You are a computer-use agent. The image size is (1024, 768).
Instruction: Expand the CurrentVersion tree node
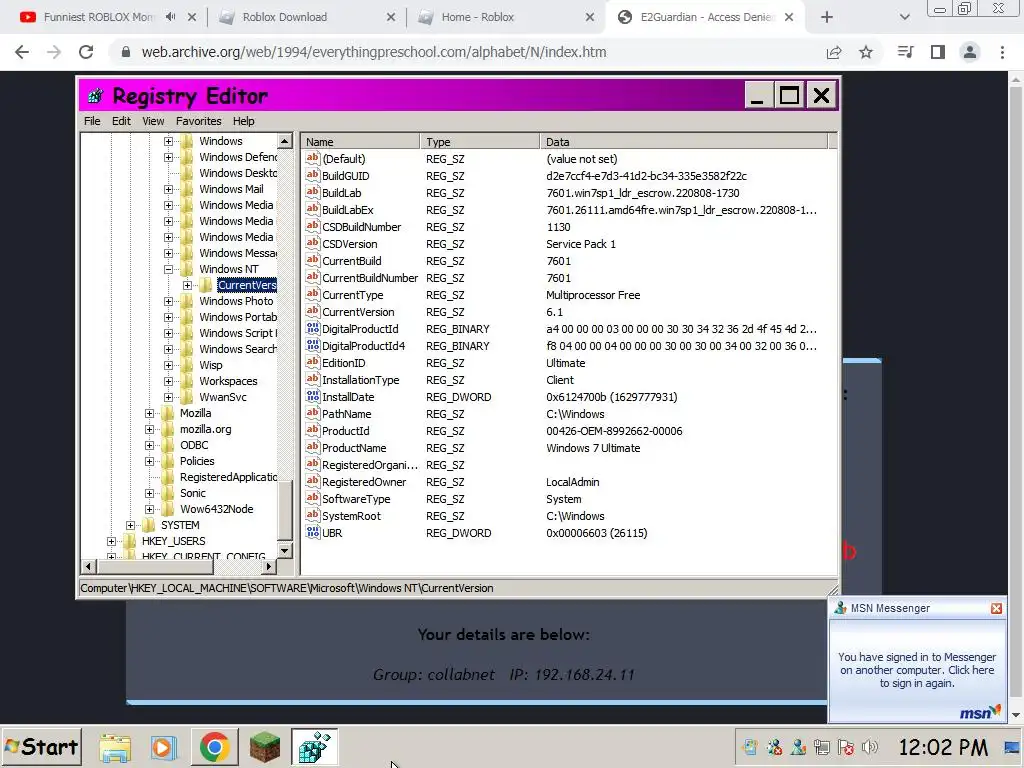click(187, 285)
